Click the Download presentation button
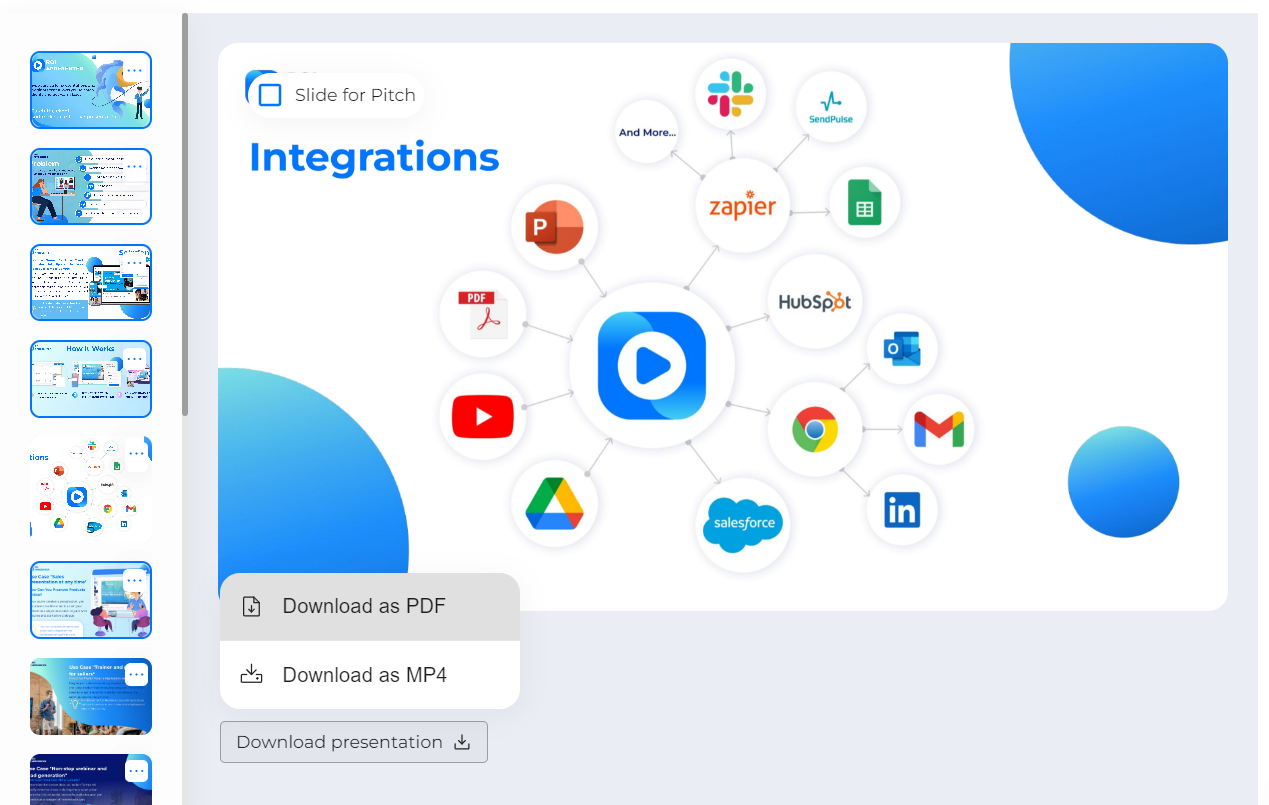Image resolution: width=1269 pixels, height=805 pixels. click(354, 742)
